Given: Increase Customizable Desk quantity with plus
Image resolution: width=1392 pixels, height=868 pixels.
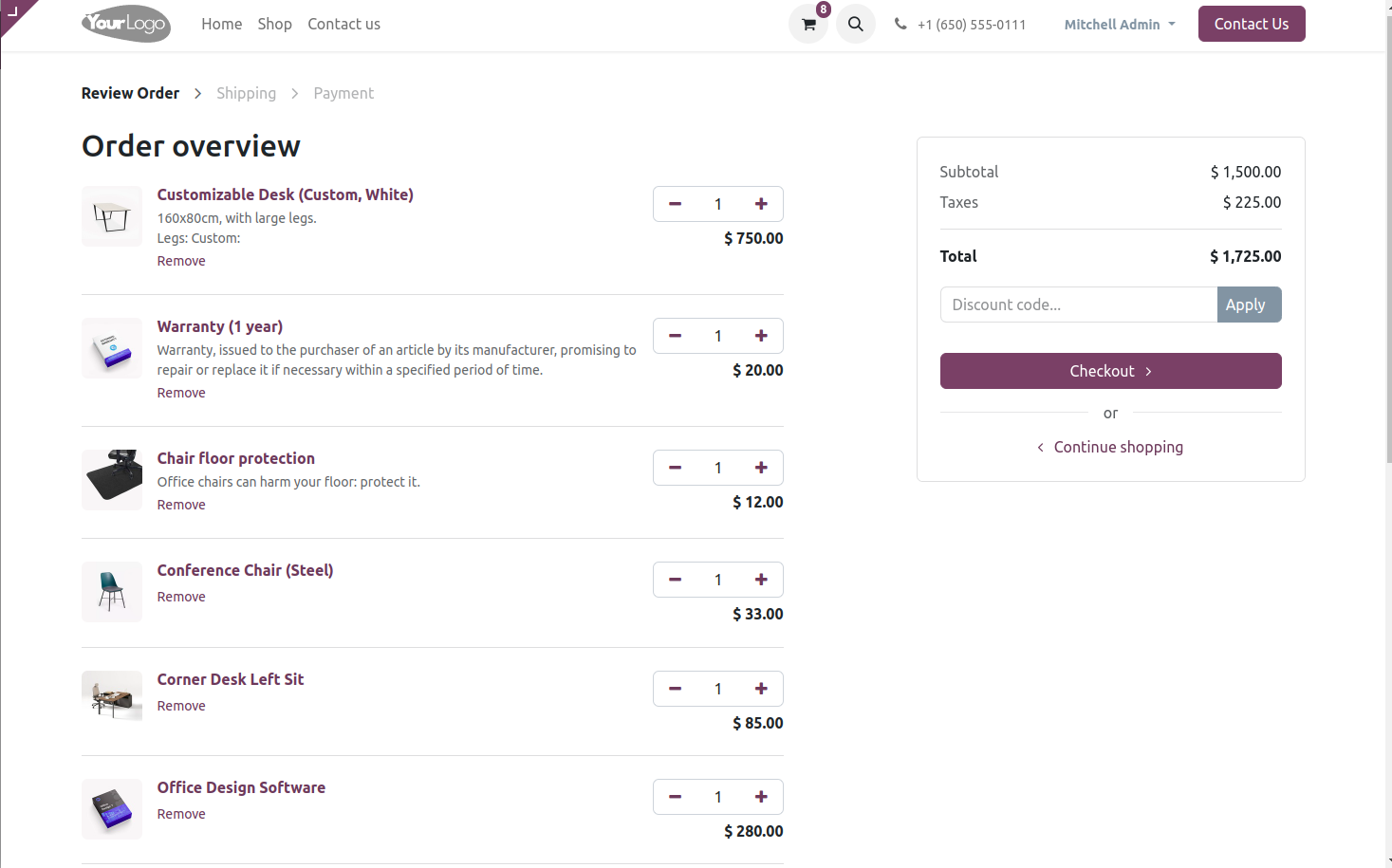Looking at the screenshot, I should pyautogui.click(x=761, y=204).
